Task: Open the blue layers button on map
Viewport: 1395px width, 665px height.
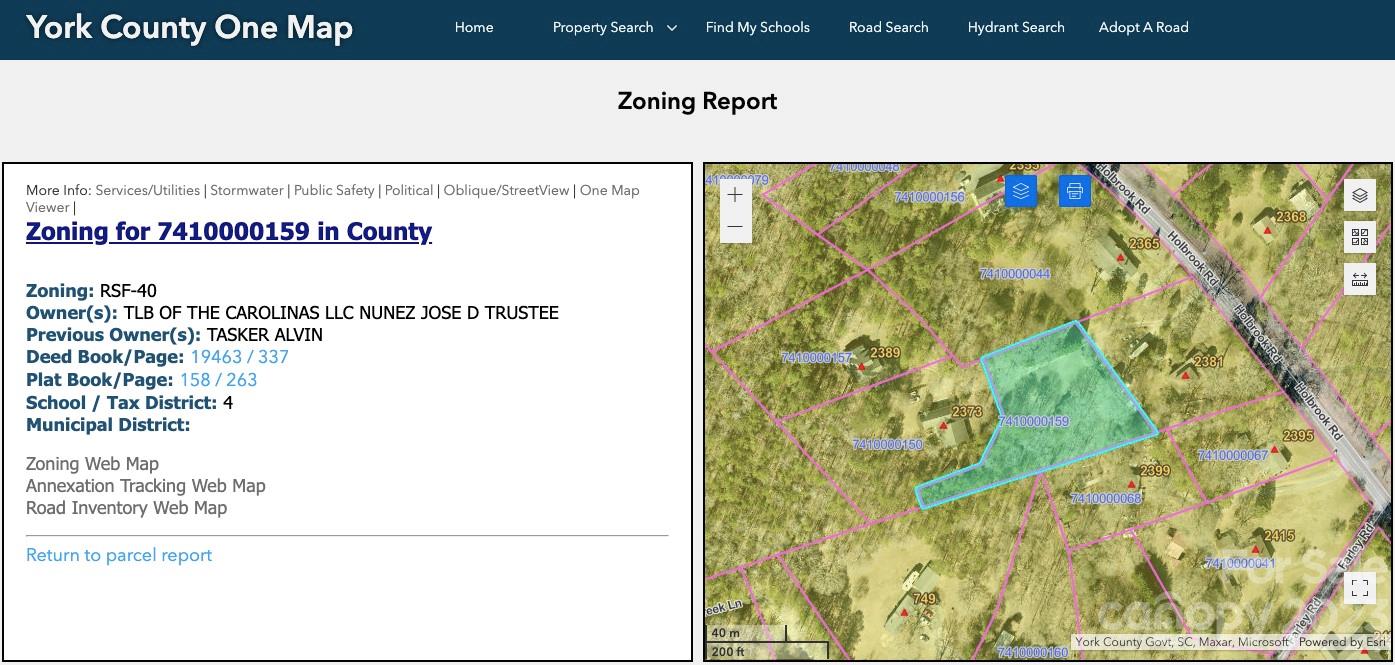Action: [x=1020, y=190]
